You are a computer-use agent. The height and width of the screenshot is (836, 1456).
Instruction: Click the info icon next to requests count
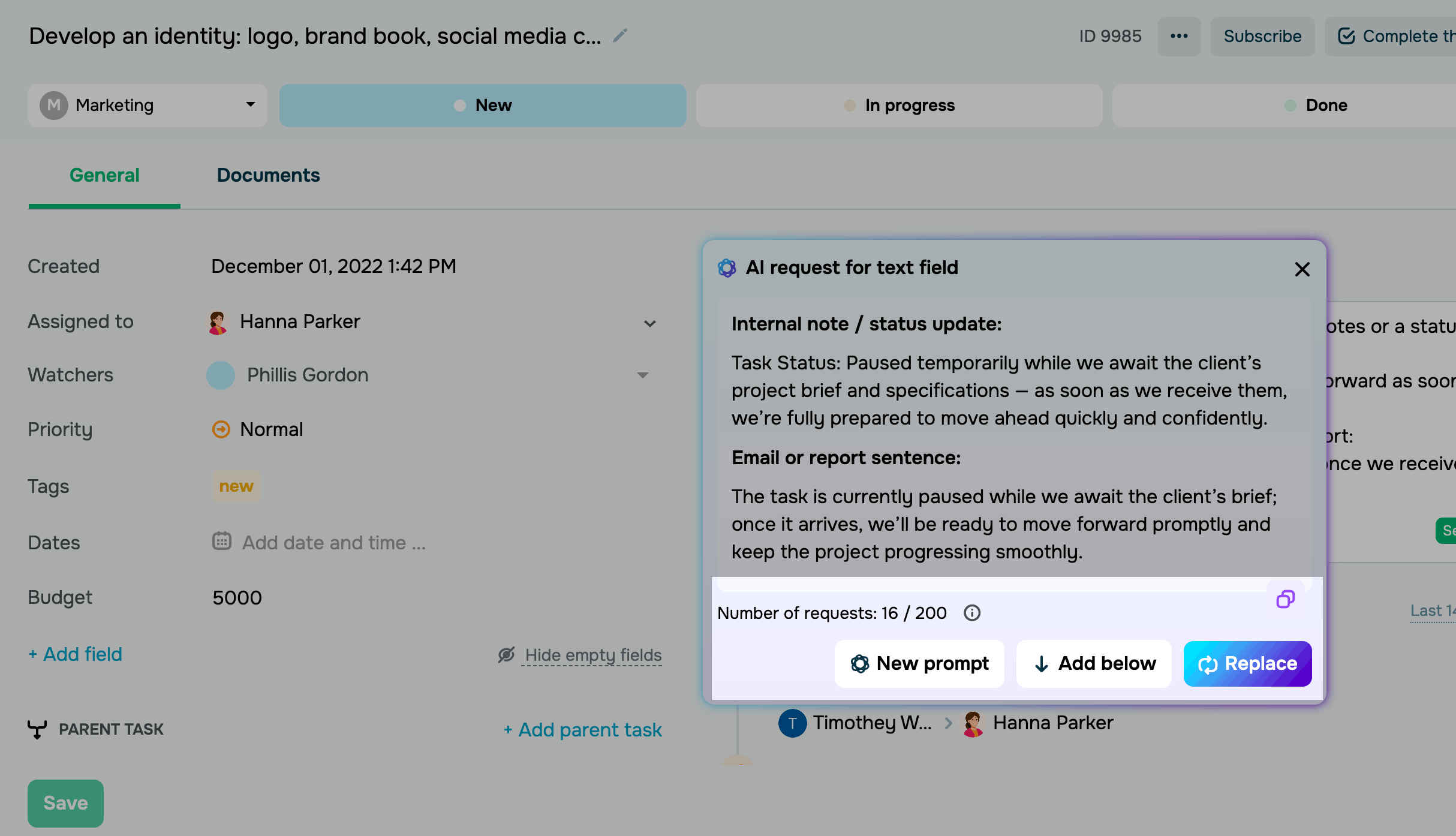(x=971, y=613)
